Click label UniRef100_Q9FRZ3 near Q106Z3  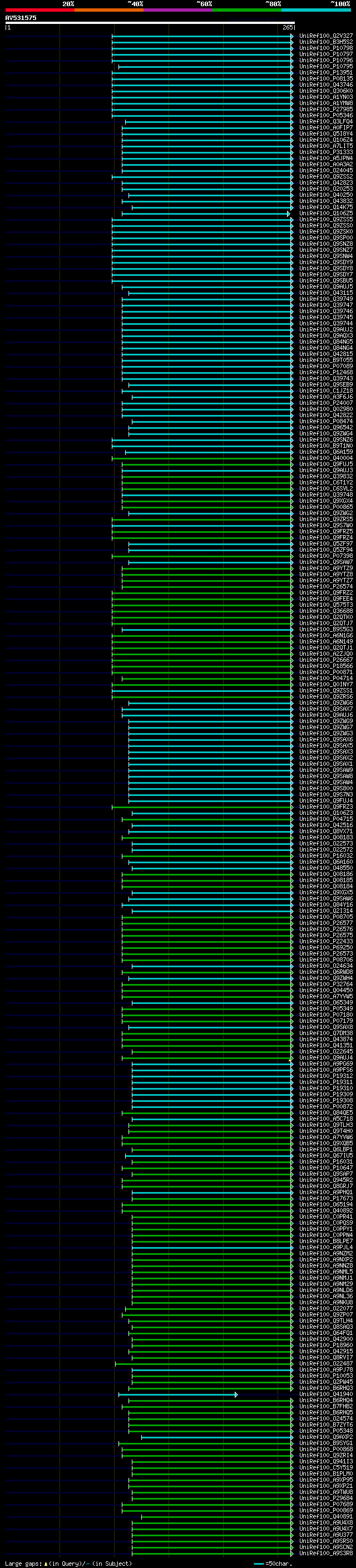coord(325,807)
